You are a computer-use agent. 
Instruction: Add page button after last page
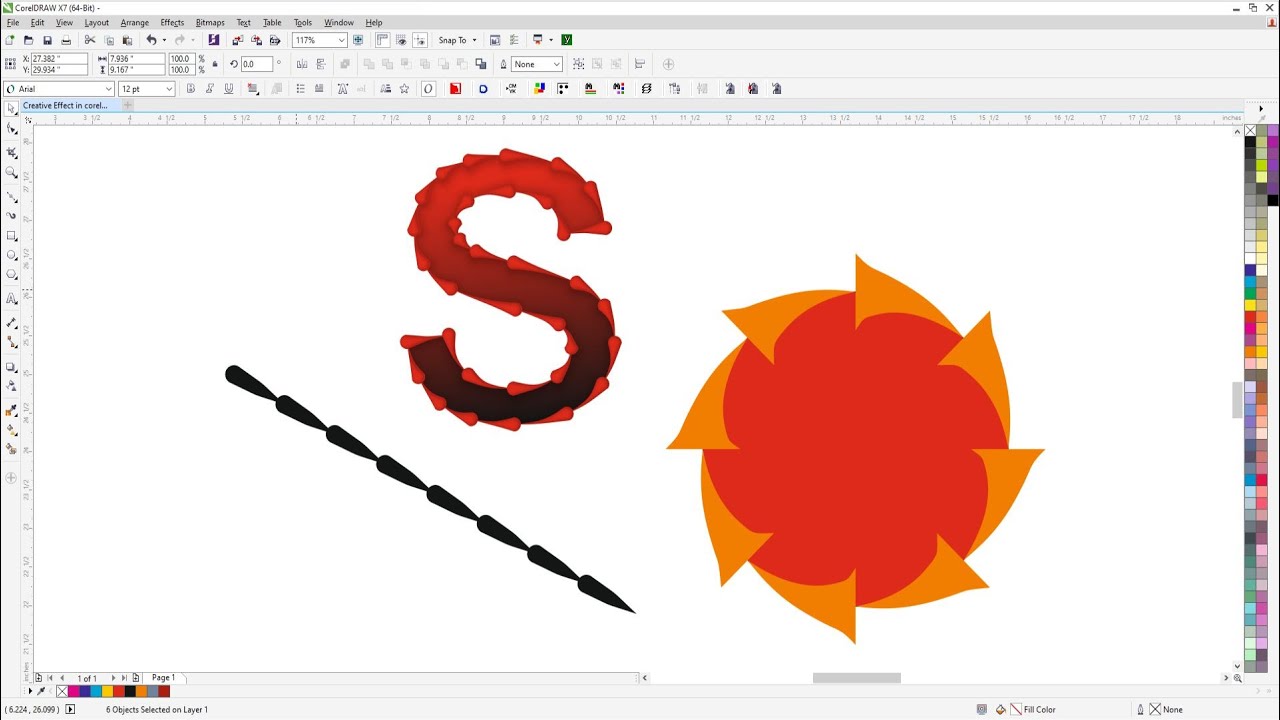point(135,678)
